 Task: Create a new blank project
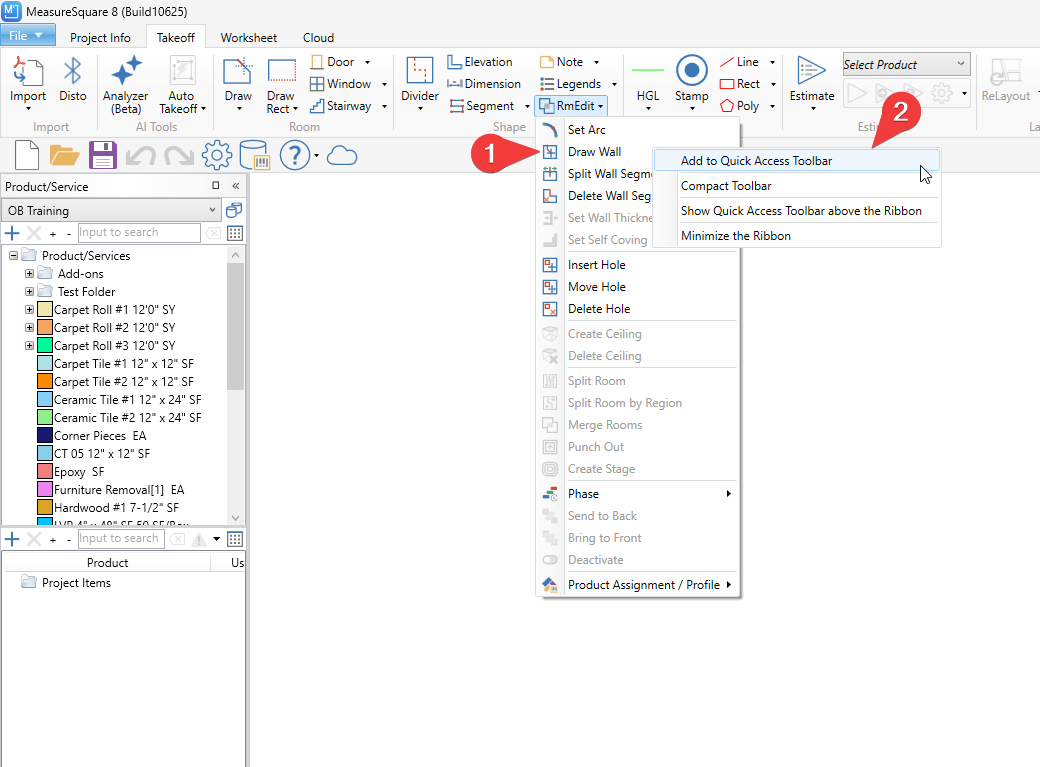27,155
